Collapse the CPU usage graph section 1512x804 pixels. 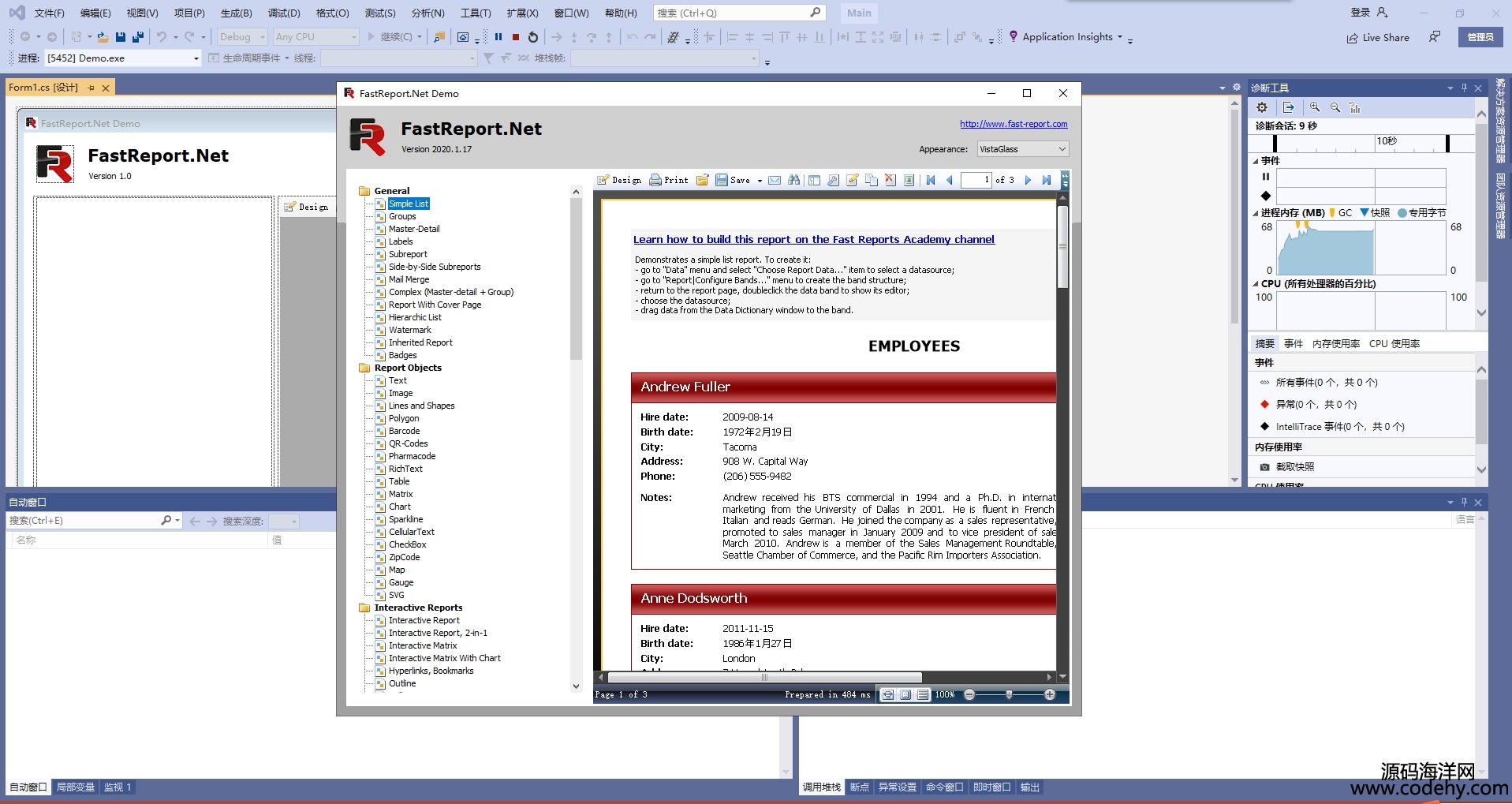1256,284
